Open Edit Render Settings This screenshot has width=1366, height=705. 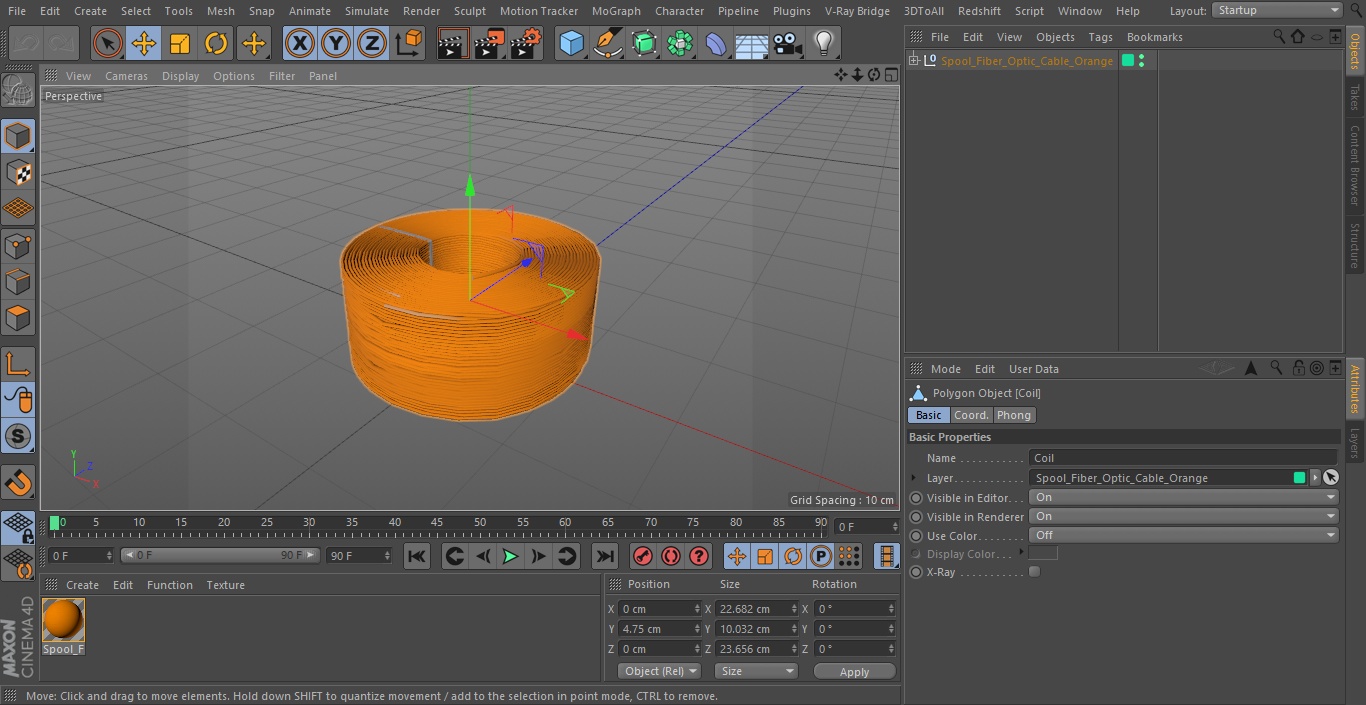tap(525, 44)
